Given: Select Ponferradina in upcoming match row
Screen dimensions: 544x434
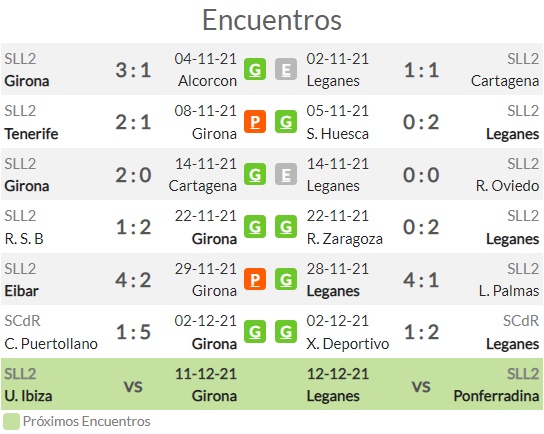Looking at the screenshot, I should click(x=496, y=396).
